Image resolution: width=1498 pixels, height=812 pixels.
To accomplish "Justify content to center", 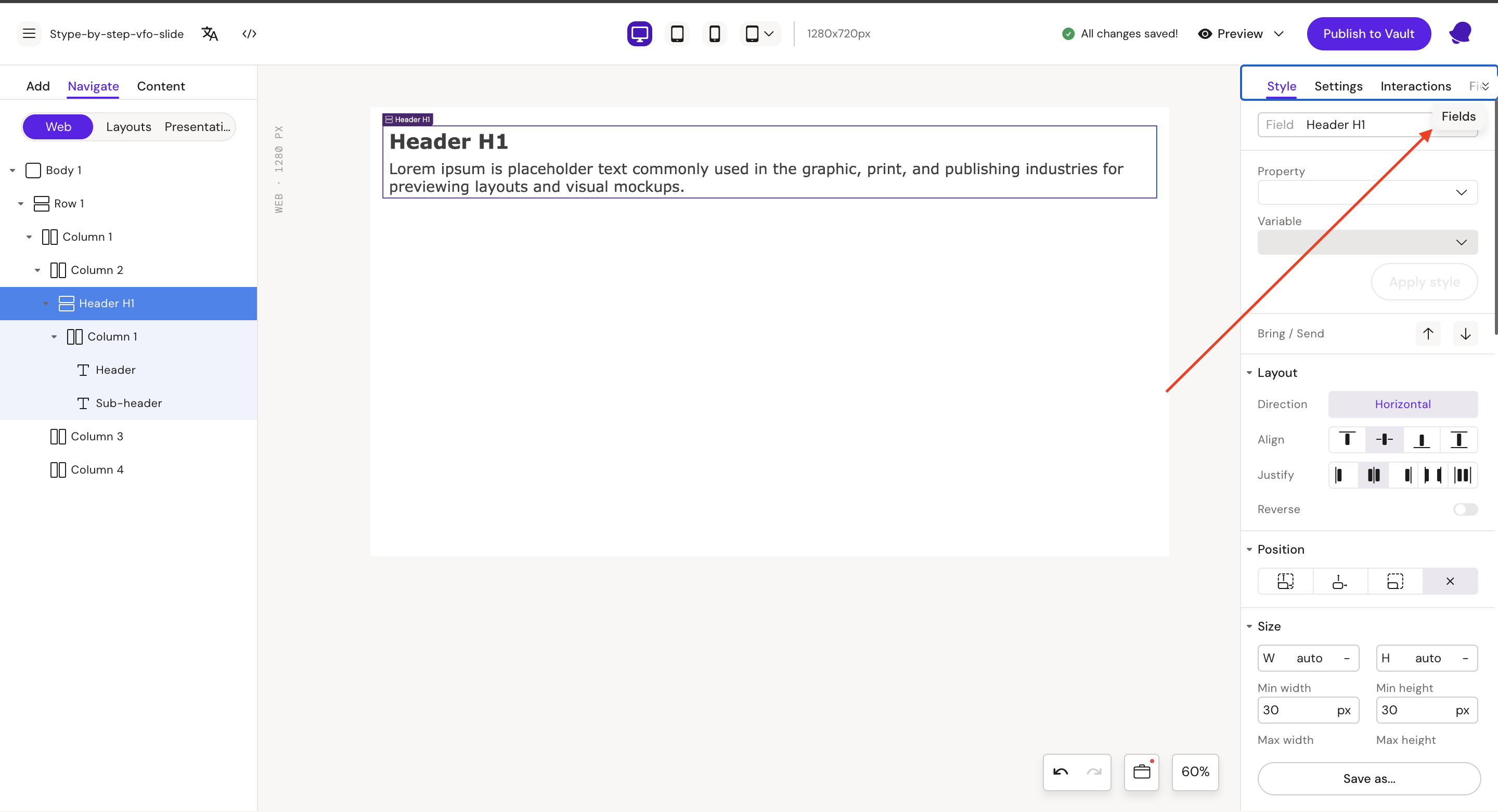I will (1374, 476).
